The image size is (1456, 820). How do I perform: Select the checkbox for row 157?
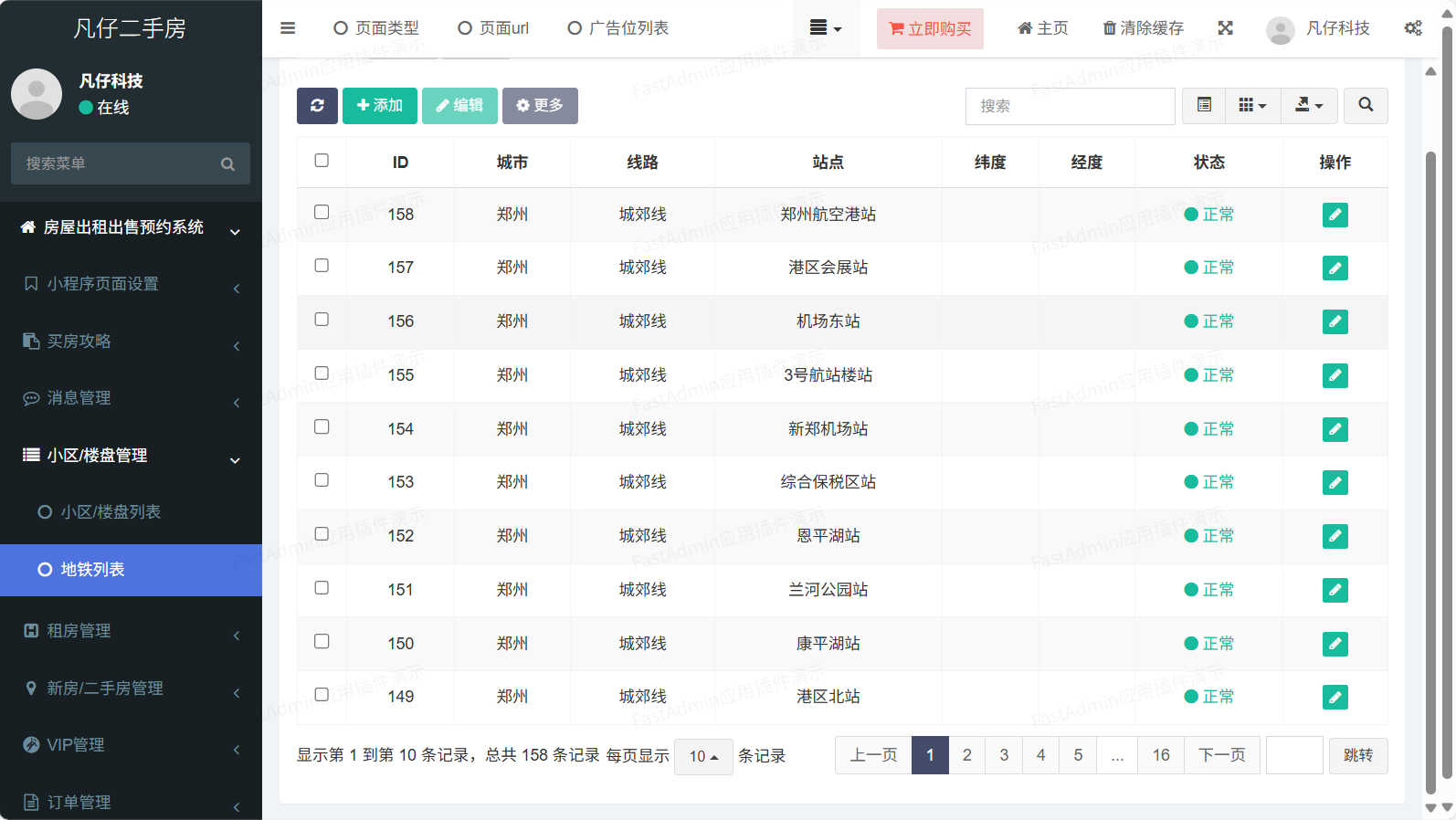tap(322, 266)
